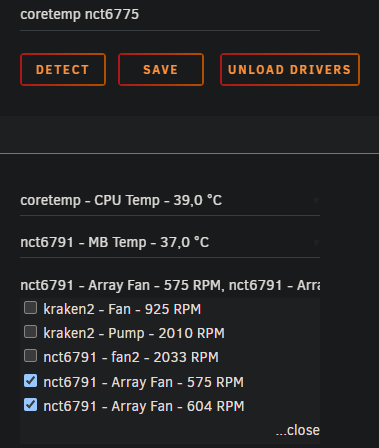The image size is (379, 448).
Task: Select kraken2 Fan 925 RPM label
Action: (x=122, y=309)
